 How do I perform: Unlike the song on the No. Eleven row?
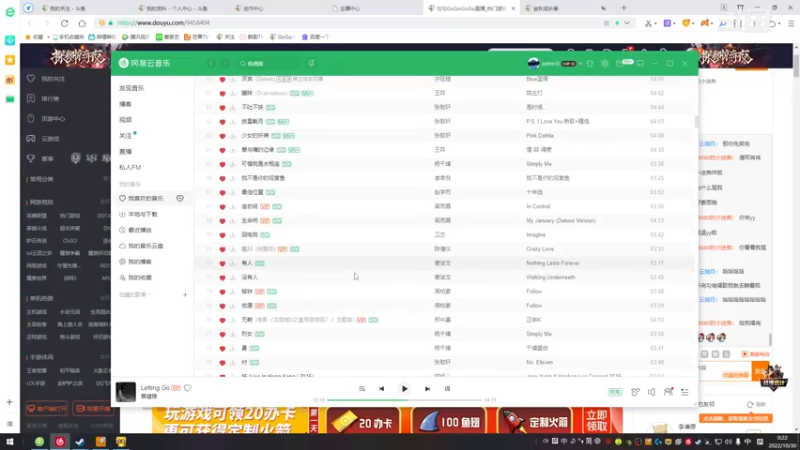[x=222, y=362]
